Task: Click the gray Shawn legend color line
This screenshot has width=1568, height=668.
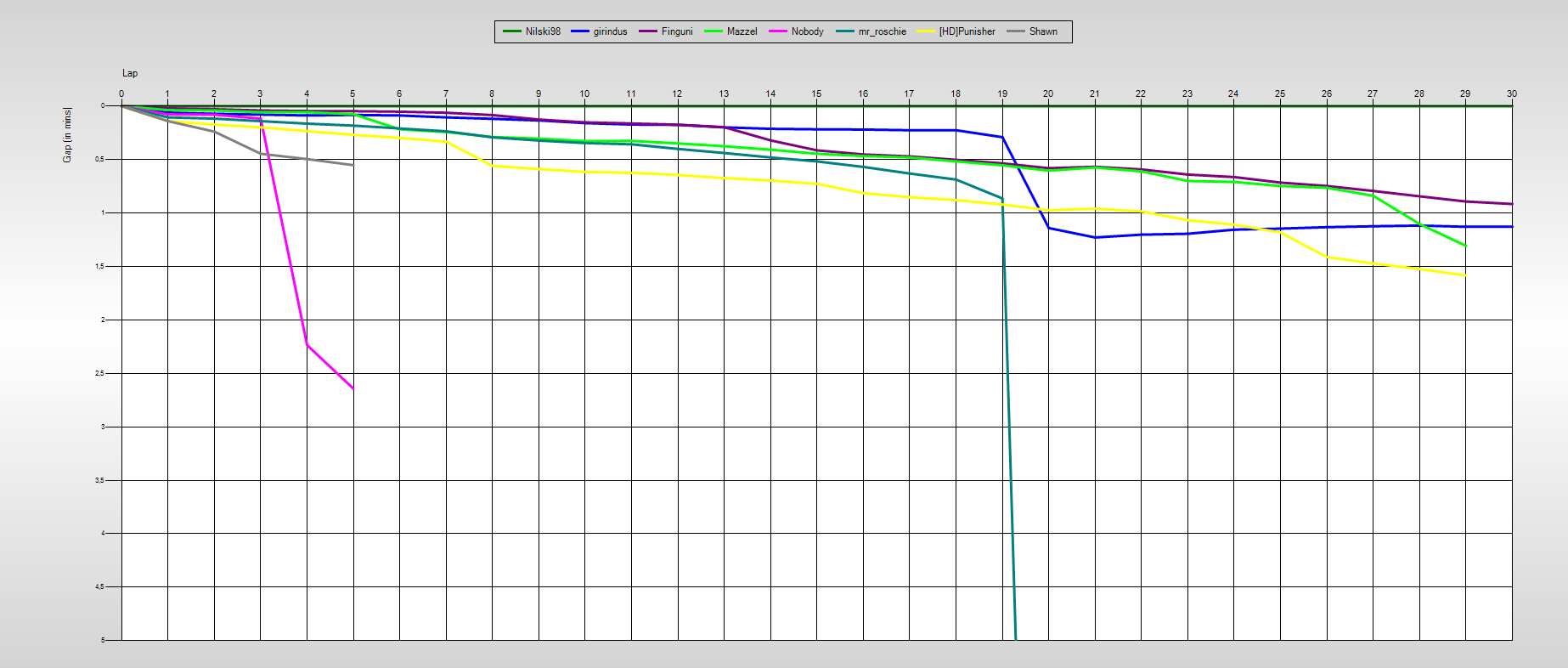Action: 1016,31
